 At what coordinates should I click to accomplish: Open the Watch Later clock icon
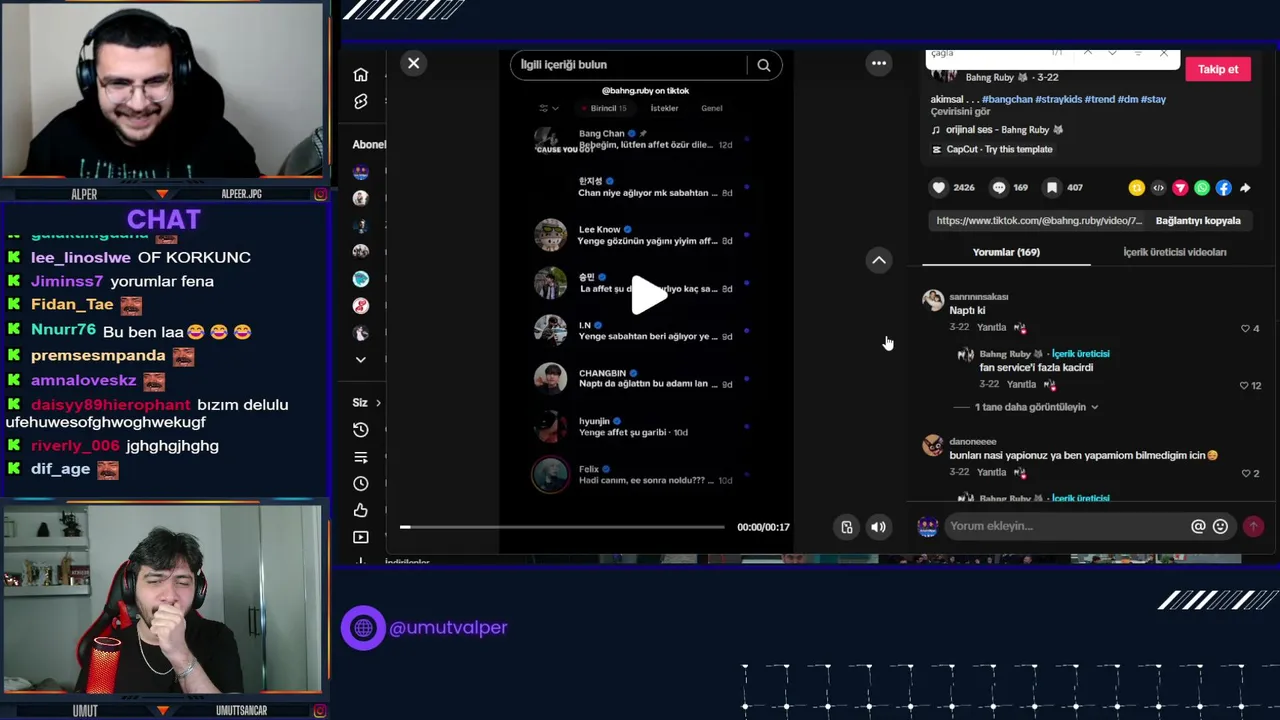tap(361, 483)
